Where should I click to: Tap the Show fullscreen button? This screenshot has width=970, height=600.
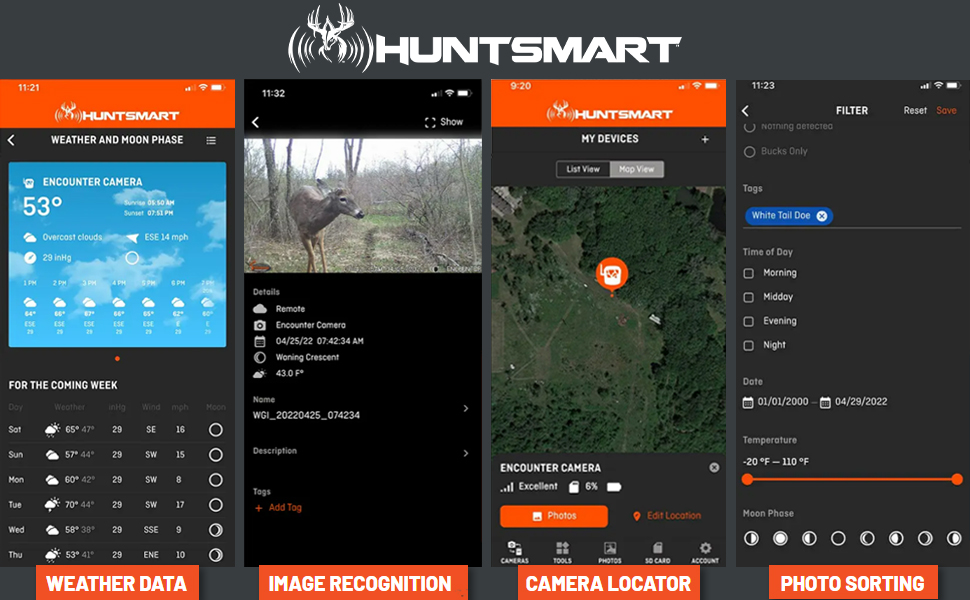coord(444,122)
